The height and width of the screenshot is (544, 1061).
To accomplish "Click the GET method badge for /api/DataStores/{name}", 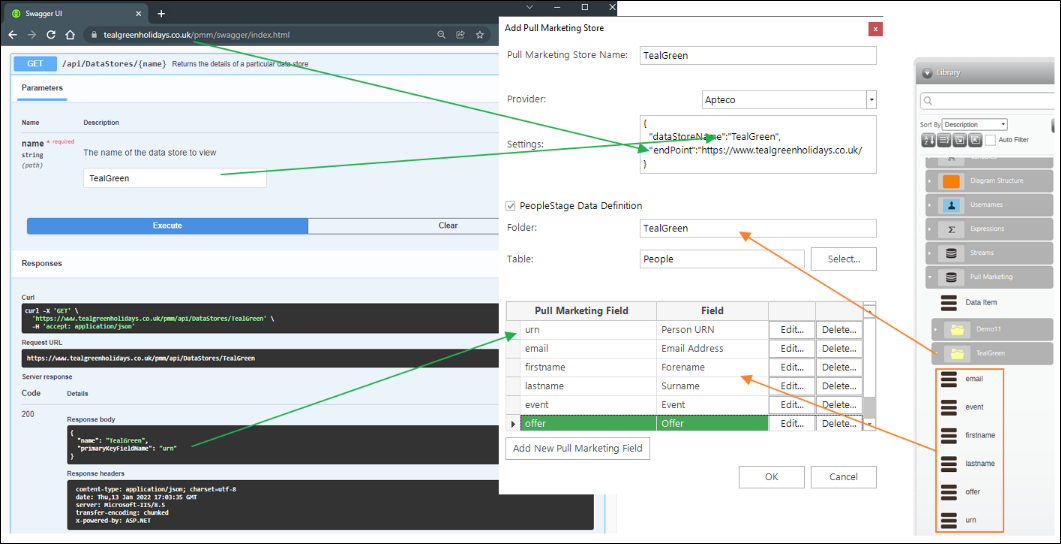I will tap(35, 64).
